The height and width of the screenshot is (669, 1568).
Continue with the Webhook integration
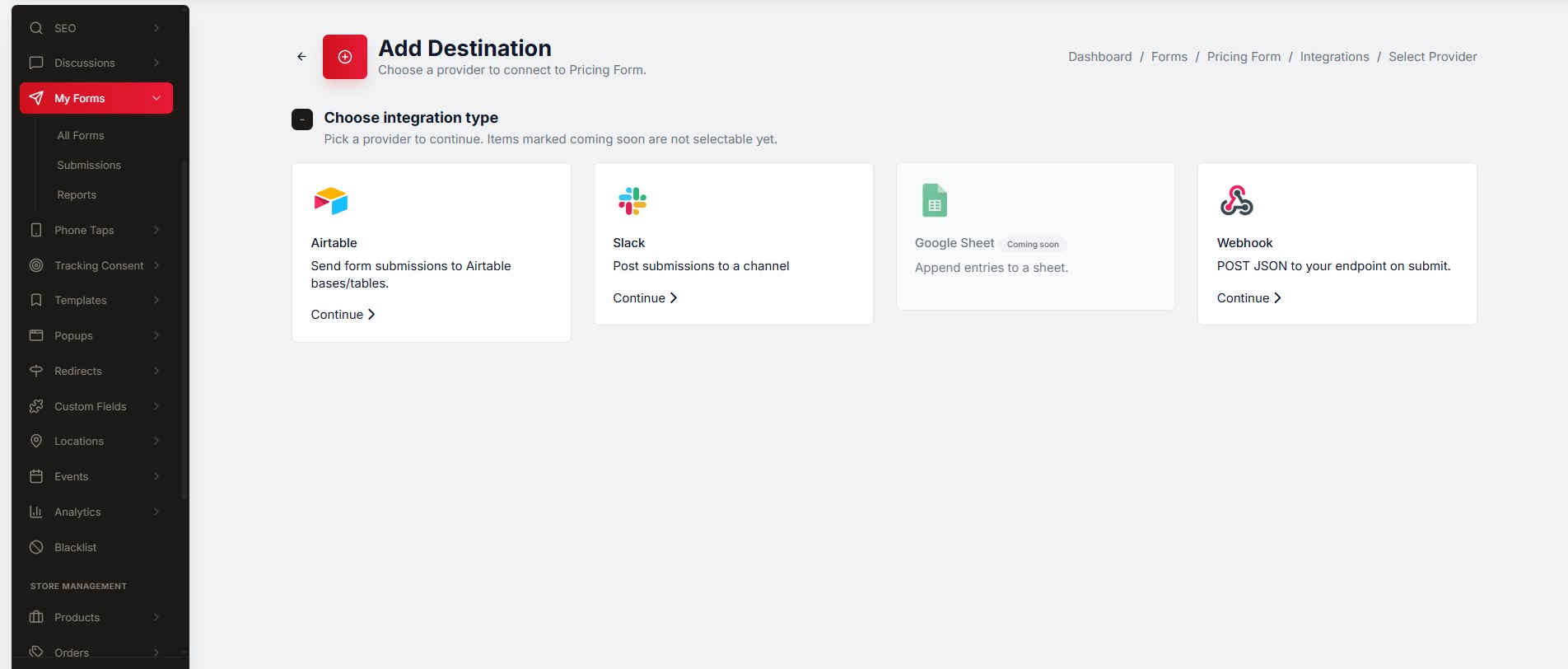(1249, 298)
